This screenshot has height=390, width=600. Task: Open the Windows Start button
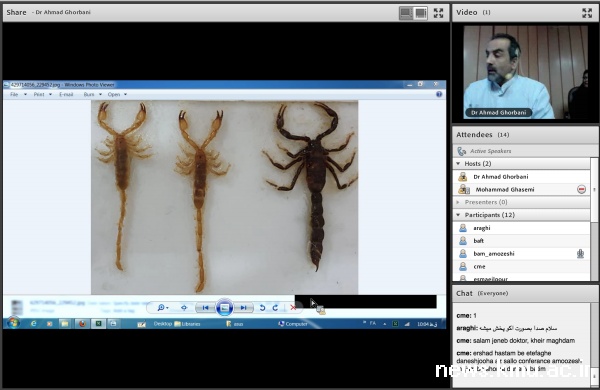coord(13,323)
